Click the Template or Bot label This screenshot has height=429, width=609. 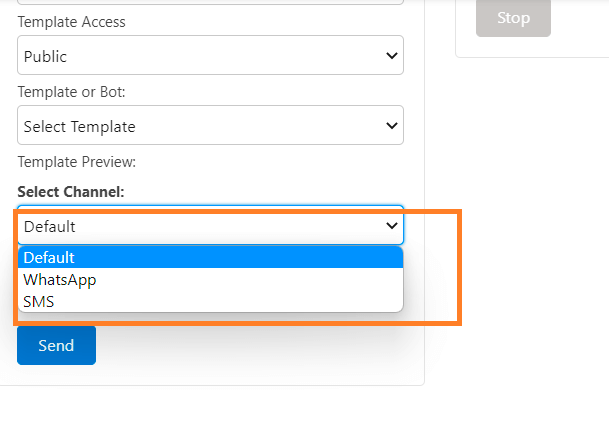(71, 91)
